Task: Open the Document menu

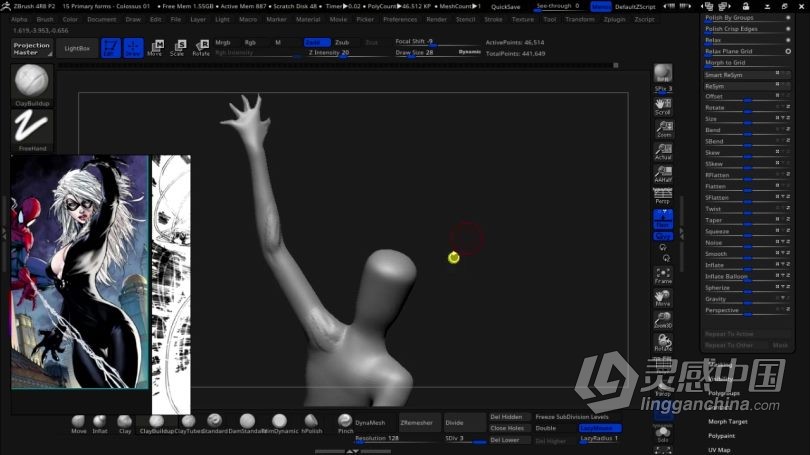Action: (102, 19)
